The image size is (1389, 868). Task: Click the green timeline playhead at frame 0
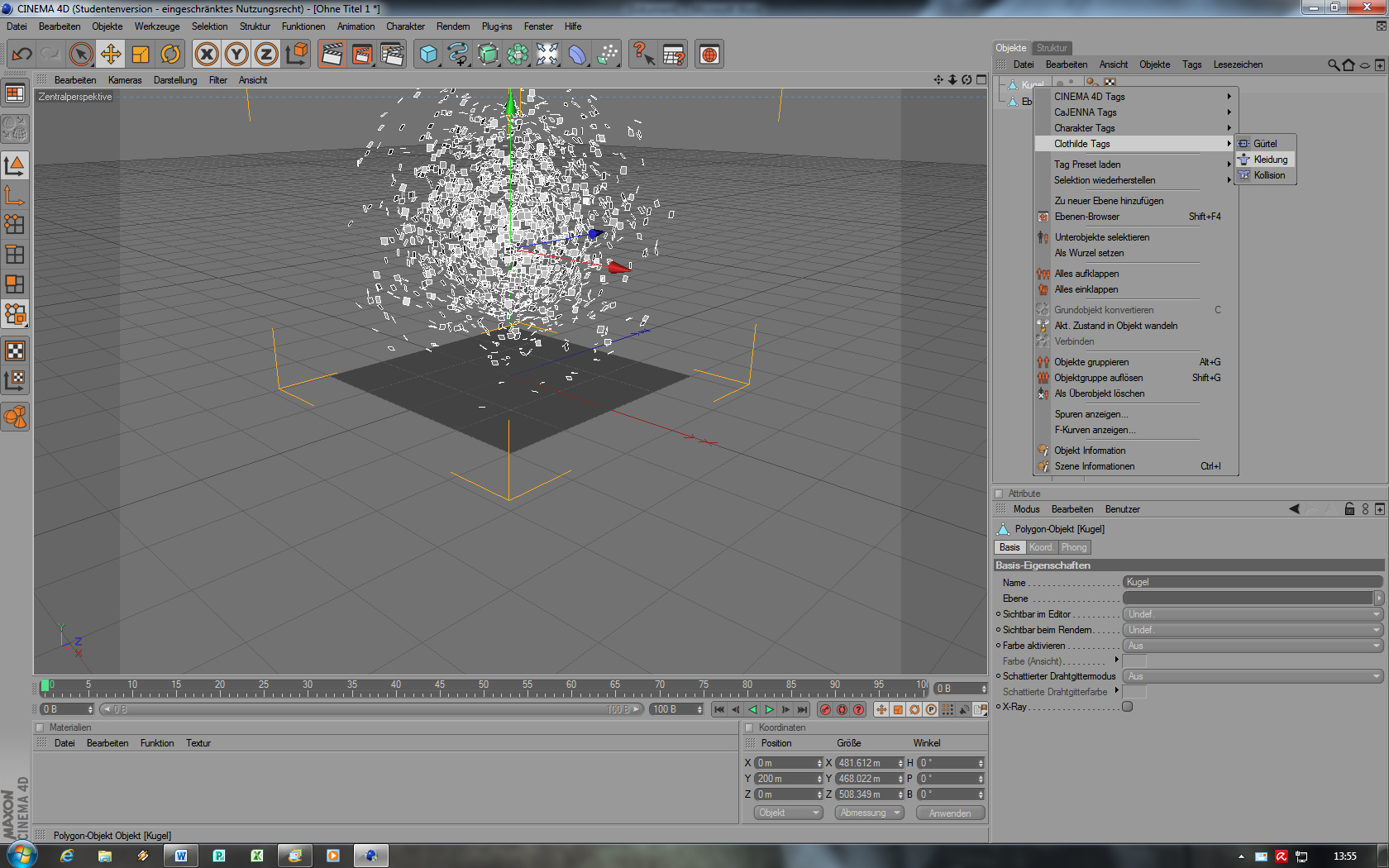pyautogui.click(x=45, y=685)
